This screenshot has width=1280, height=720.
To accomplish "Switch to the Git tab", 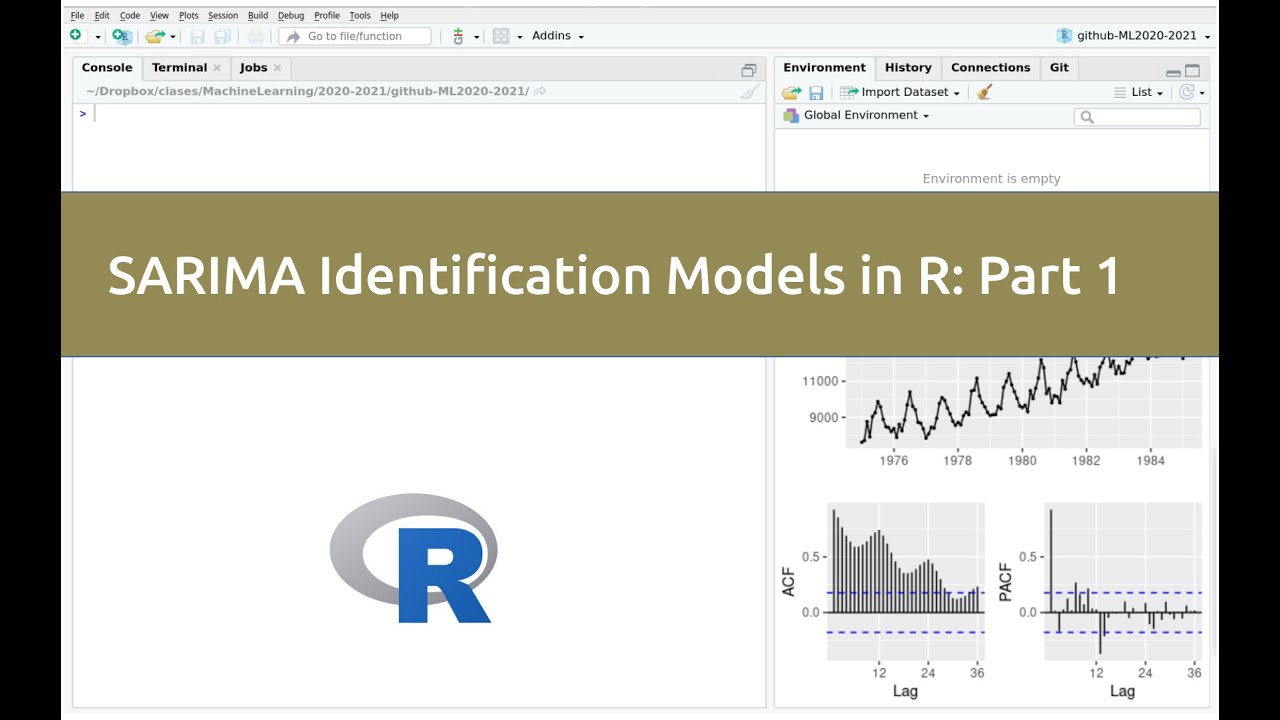I will [x=1059, y=68].
